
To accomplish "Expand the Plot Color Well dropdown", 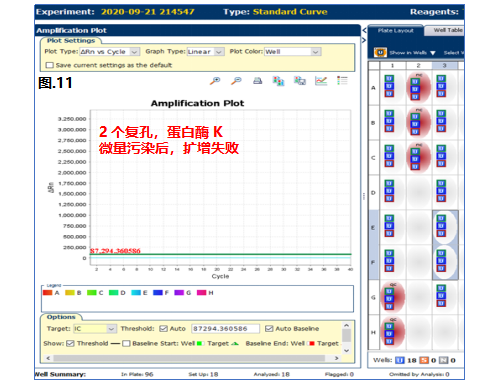I will point(293,52).
